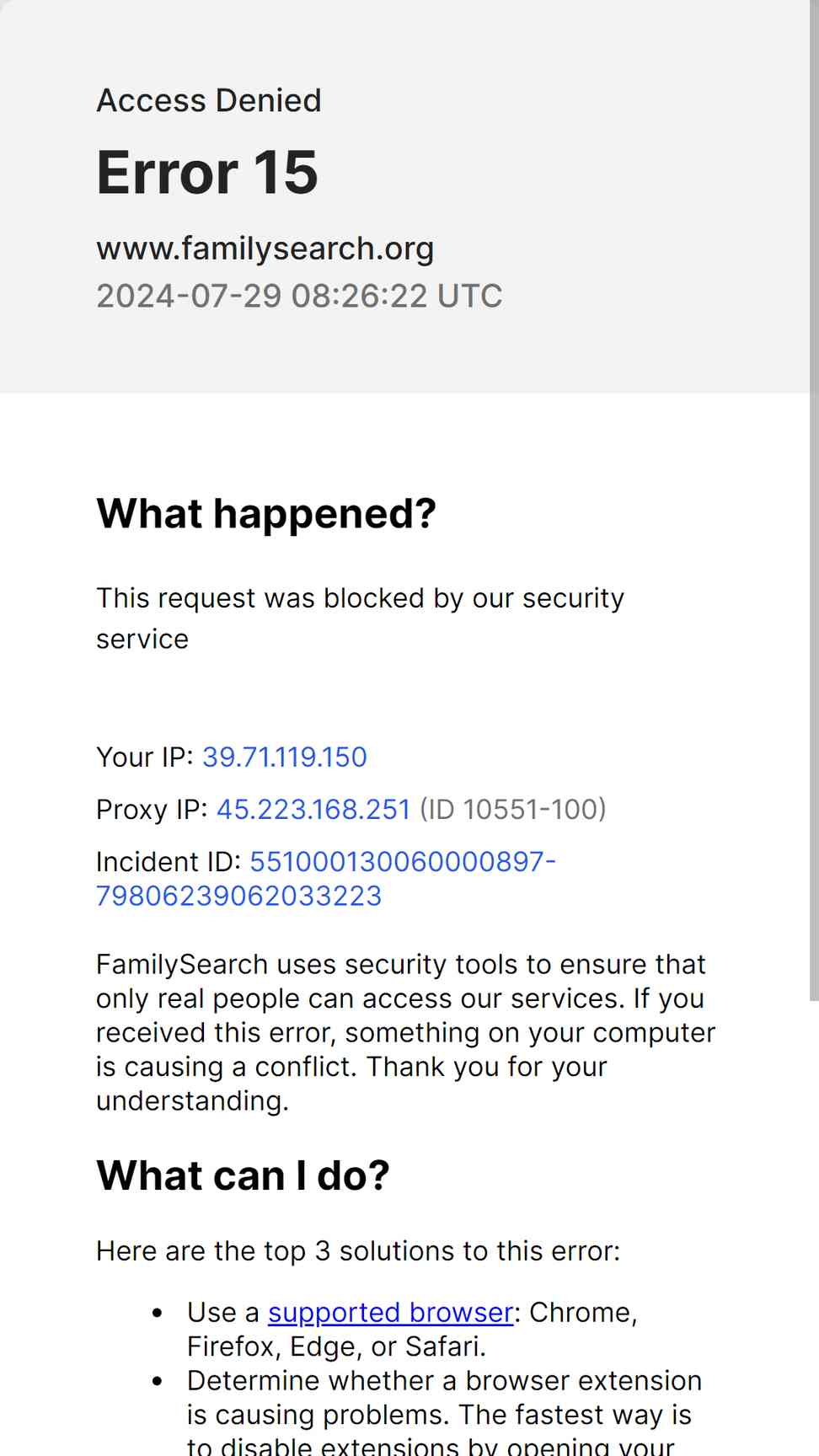This screenshot has height=1456, width=819.
Task: Click the Firefox, Edge, or Safari bullet text
Action: (412, 1329)
